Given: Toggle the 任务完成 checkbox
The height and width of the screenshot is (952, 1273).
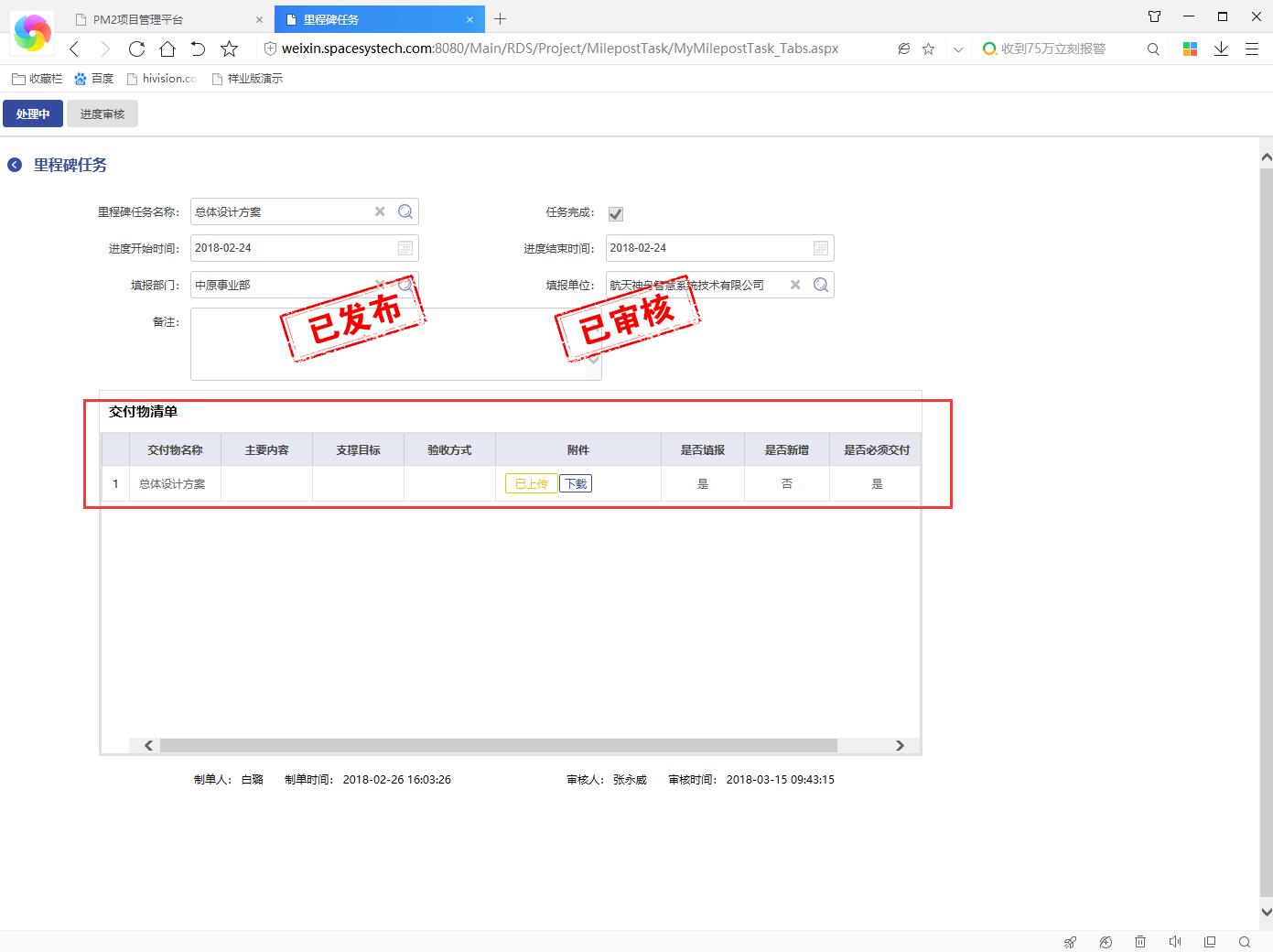Looking at the screenshot, I should pos(616,213).
